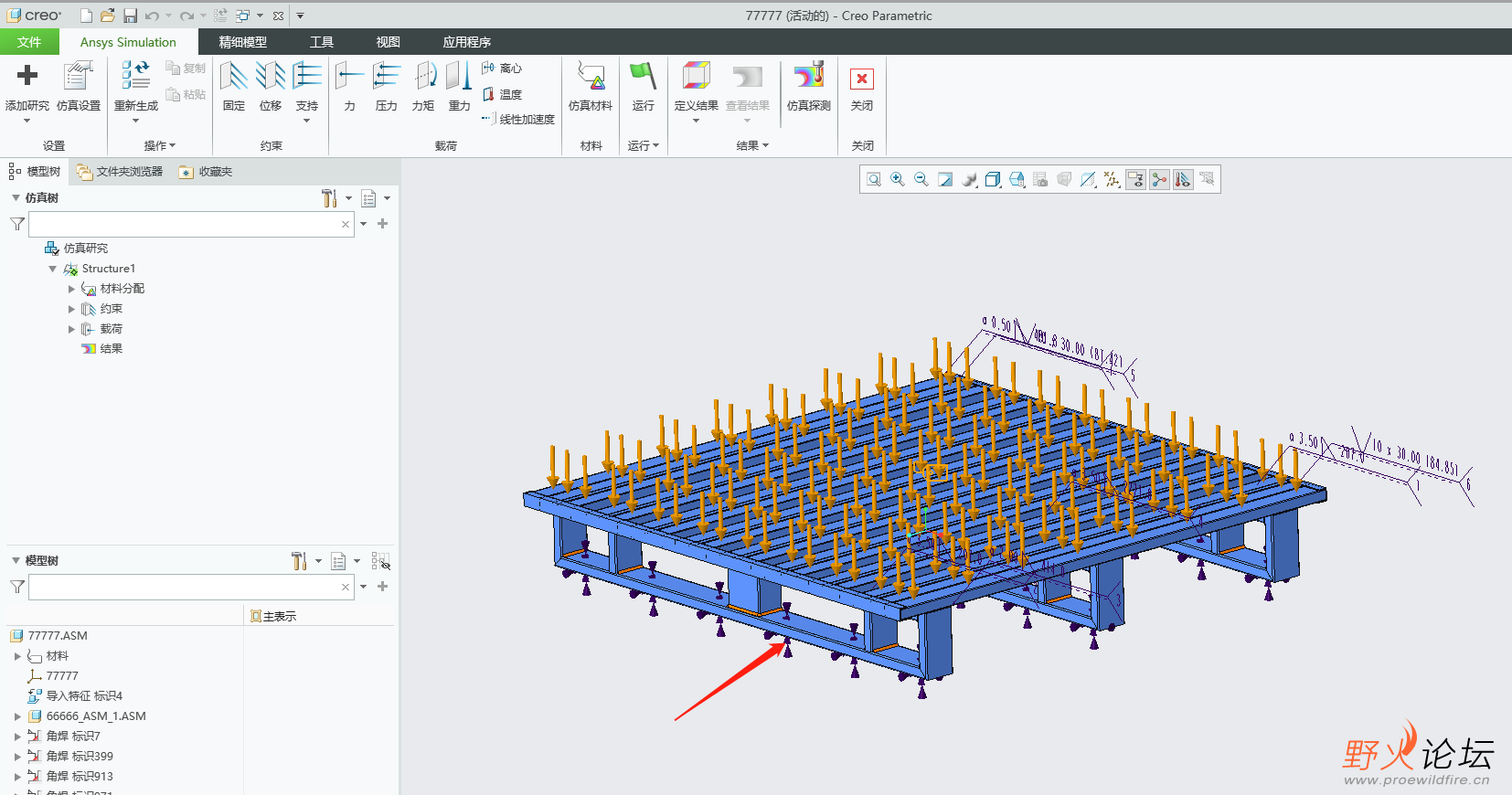This screenshot has width=1512, height=795.
Task: Select 77777.ASM in model tree
Action: point(49,636)
